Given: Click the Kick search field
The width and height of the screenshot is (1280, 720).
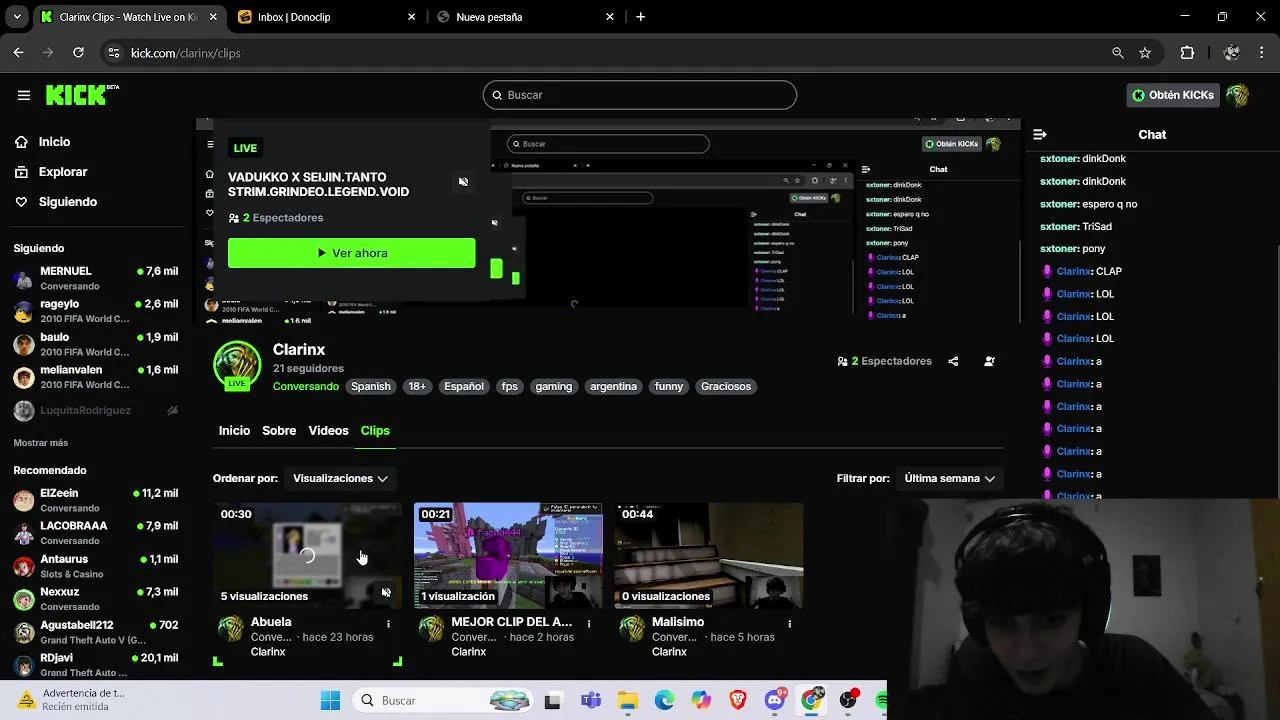Looking at the screenshot, I should (640, 95).
